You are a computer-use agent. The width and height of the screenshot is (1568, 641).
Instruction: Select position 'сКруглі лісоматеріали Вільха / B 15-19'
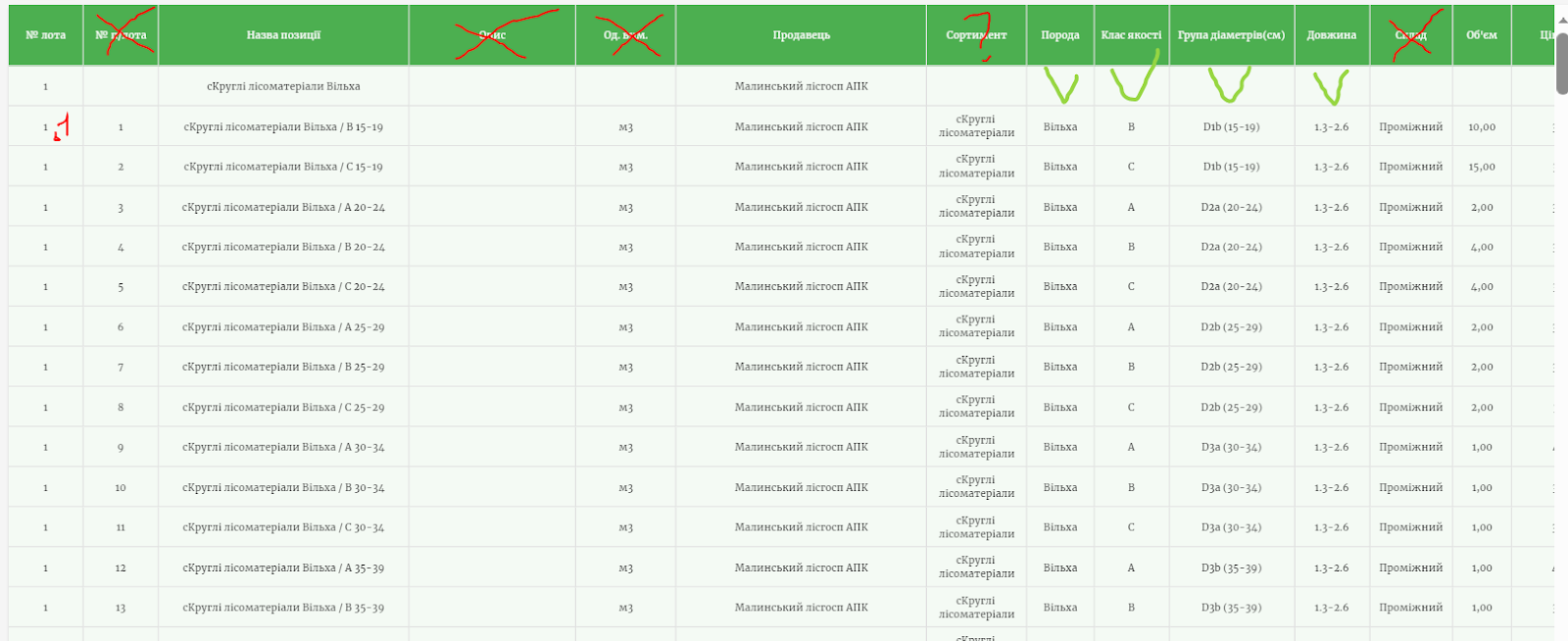pyautogui.click(x=283, y=127)
